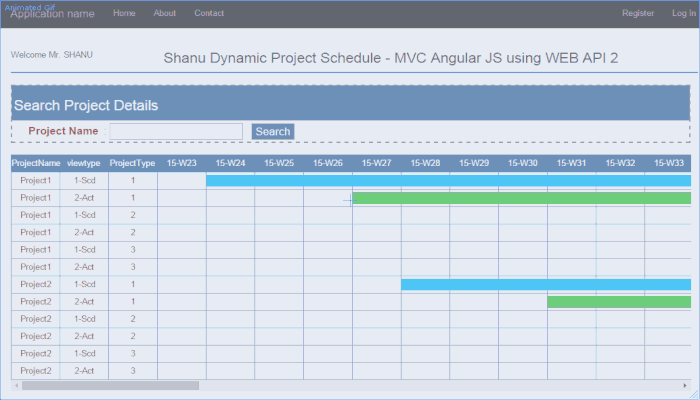The image size is (700, 400).
Task: Open the About page link
Action: coord(165,14)
